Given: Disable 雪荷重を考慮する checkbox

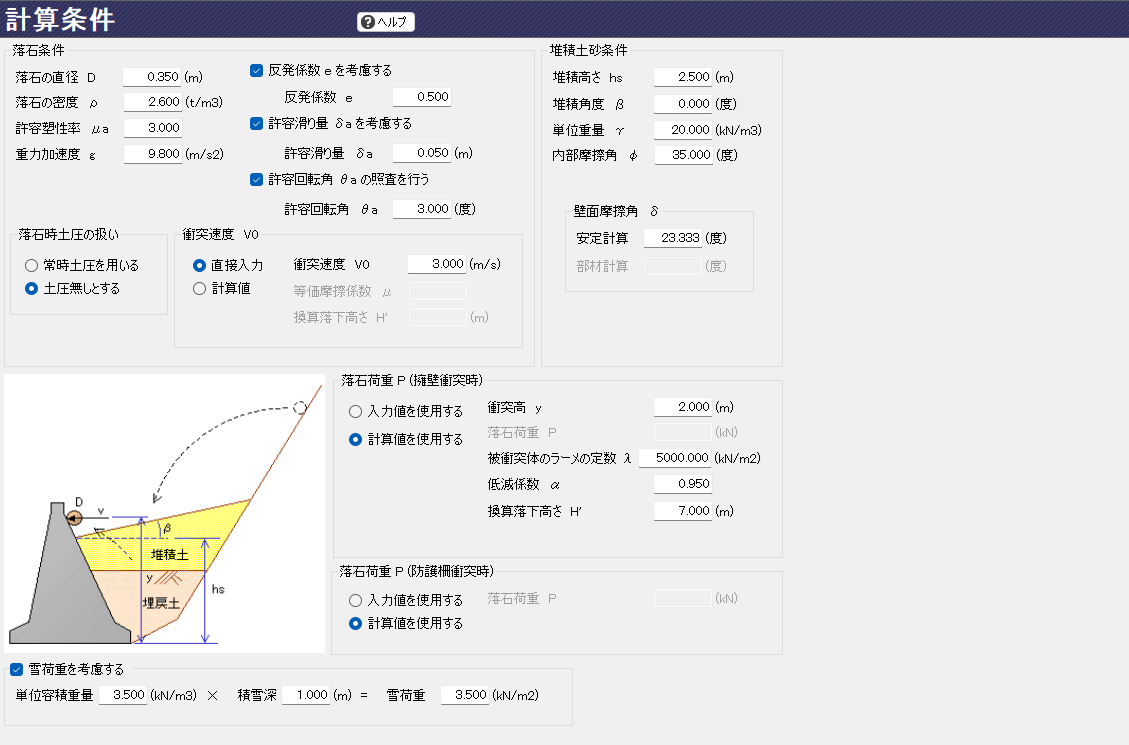Looking at the screenshot, I should (16, 669).
